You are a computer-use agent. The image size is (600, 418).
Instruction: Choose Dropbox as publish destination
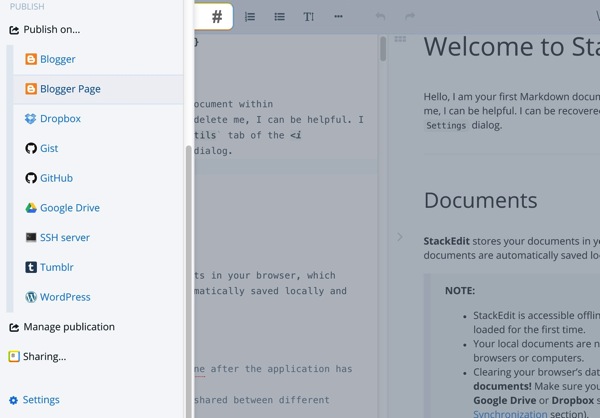[60, 119]
